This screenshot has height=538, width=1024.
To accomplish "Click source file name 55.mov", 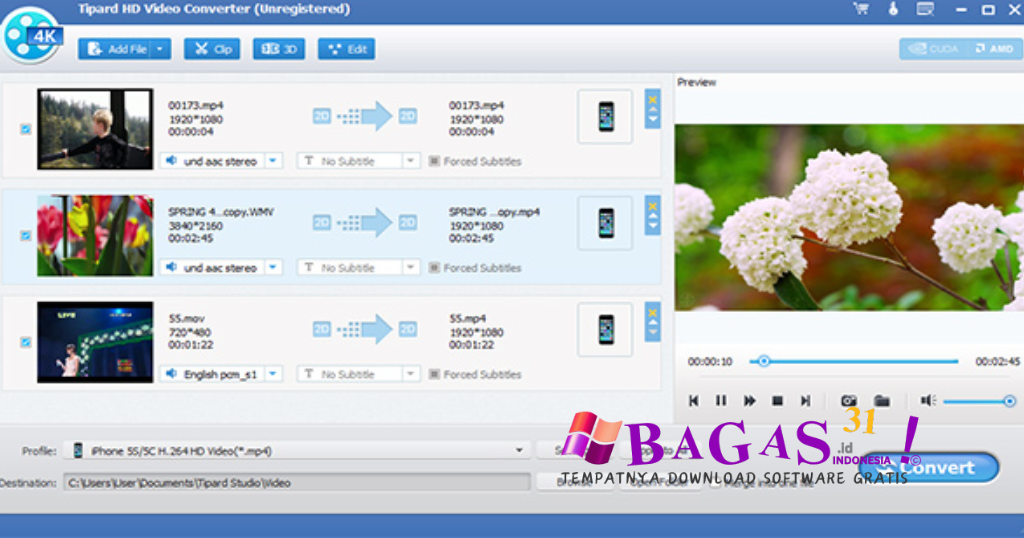I will [187, 319].
